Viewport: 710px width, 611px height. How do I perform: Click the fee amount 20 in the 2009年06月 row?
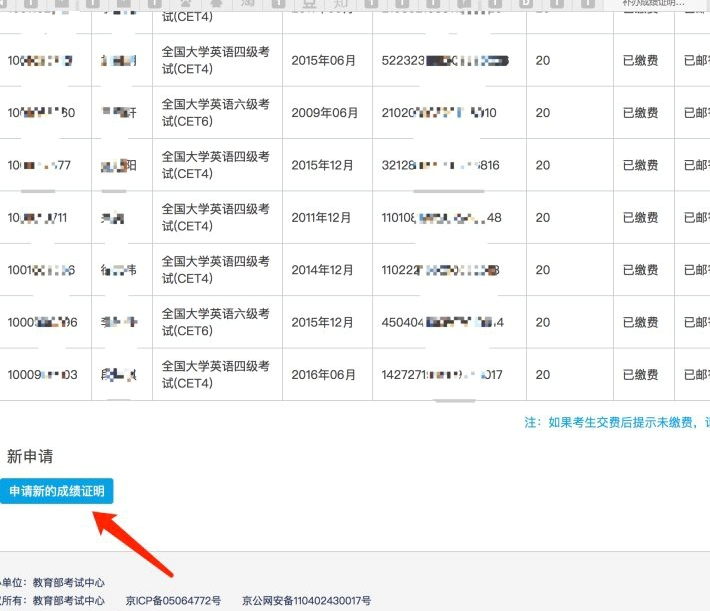[543, 113]
